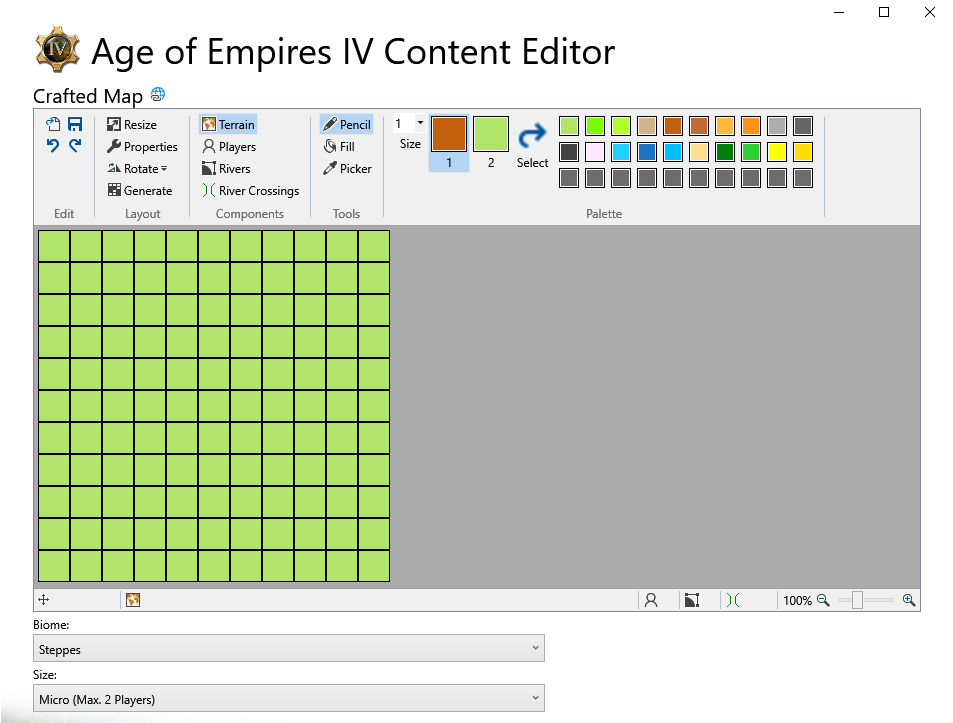Toggle the river crossings overlay in the status bar
The width and height of the screenshot is (953, 723).
tap(733, 600)
